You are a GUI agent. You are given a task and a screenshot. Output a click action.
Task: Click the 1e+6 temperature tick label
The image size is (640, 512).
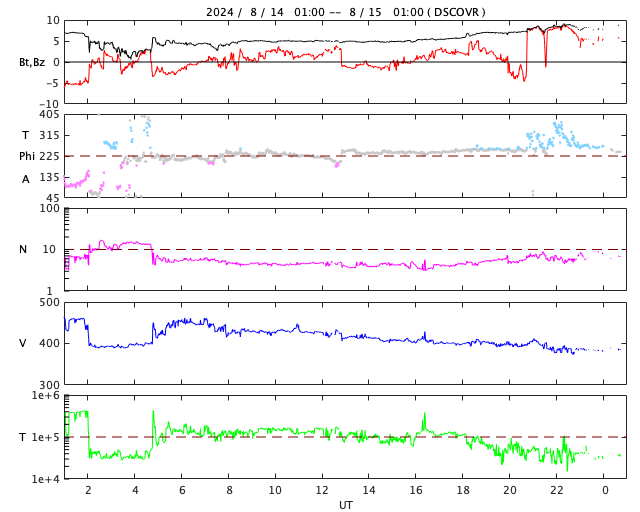[x=46, y=396]
